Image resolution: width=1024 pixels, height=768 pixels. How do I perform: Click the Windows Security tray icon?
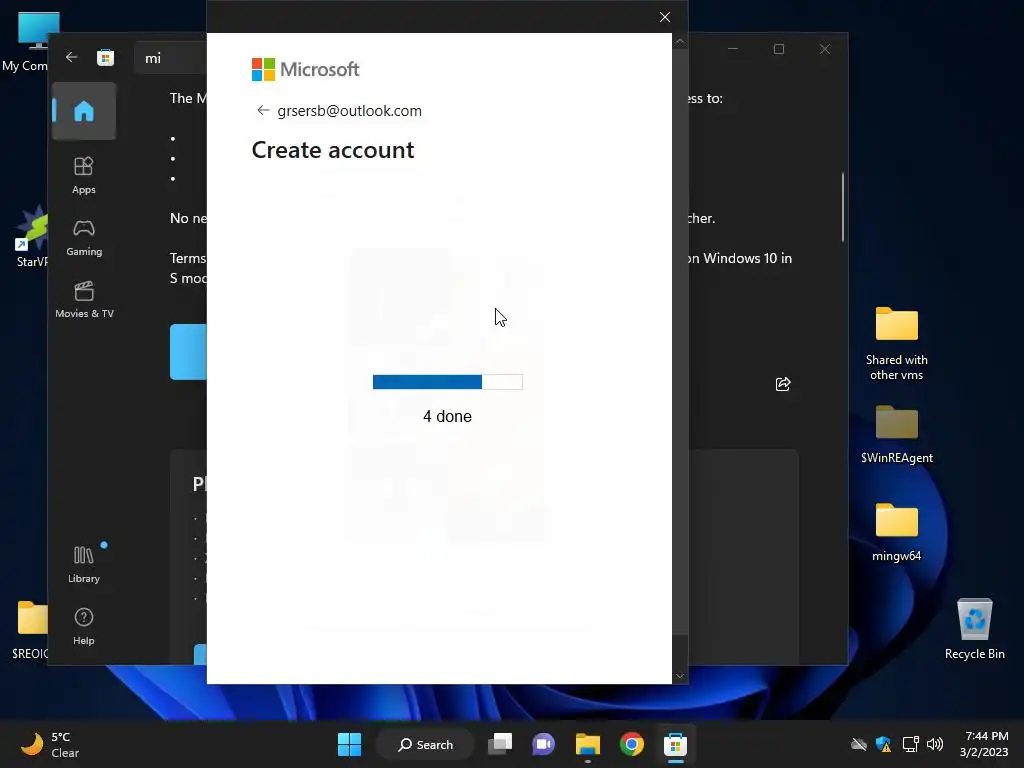[884, 744]
